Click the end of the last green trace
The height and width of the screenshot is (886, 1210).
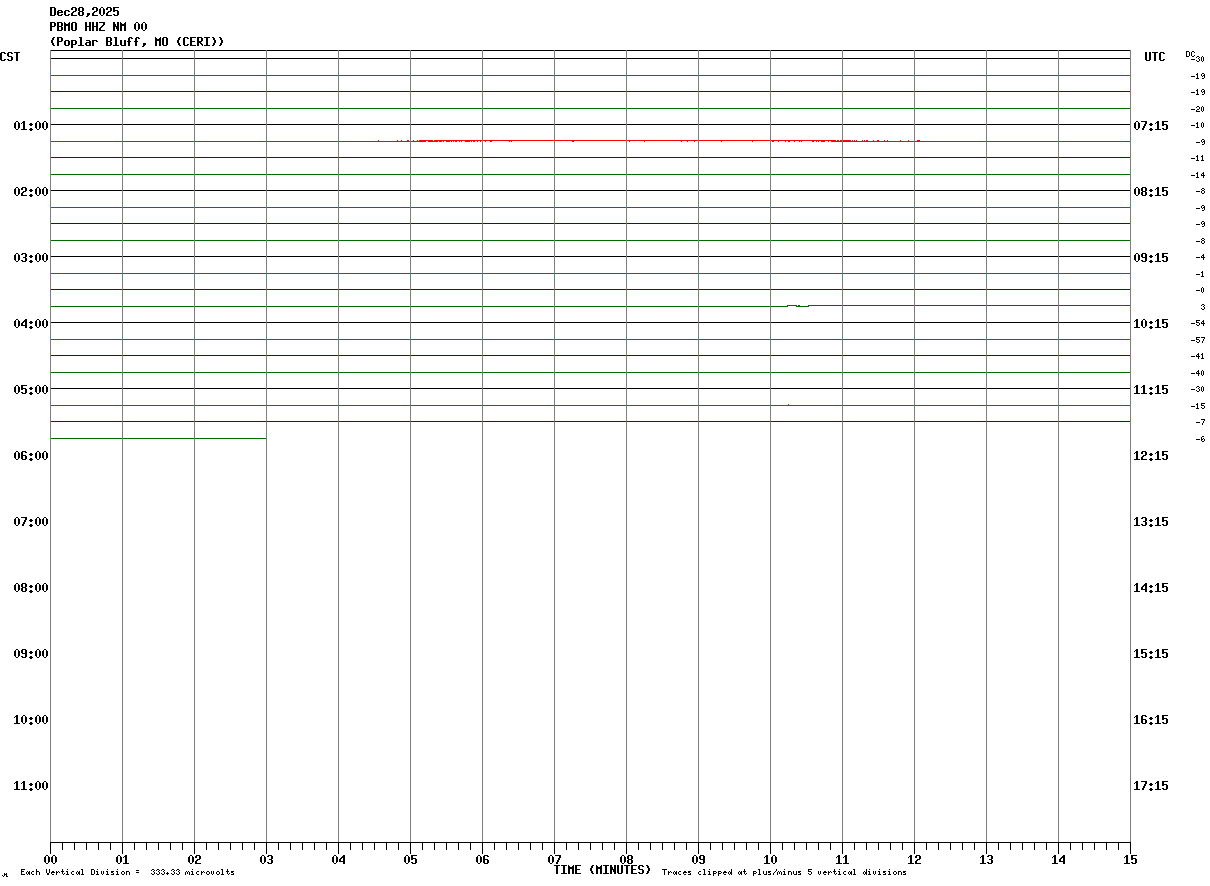(x=265, y=438)
